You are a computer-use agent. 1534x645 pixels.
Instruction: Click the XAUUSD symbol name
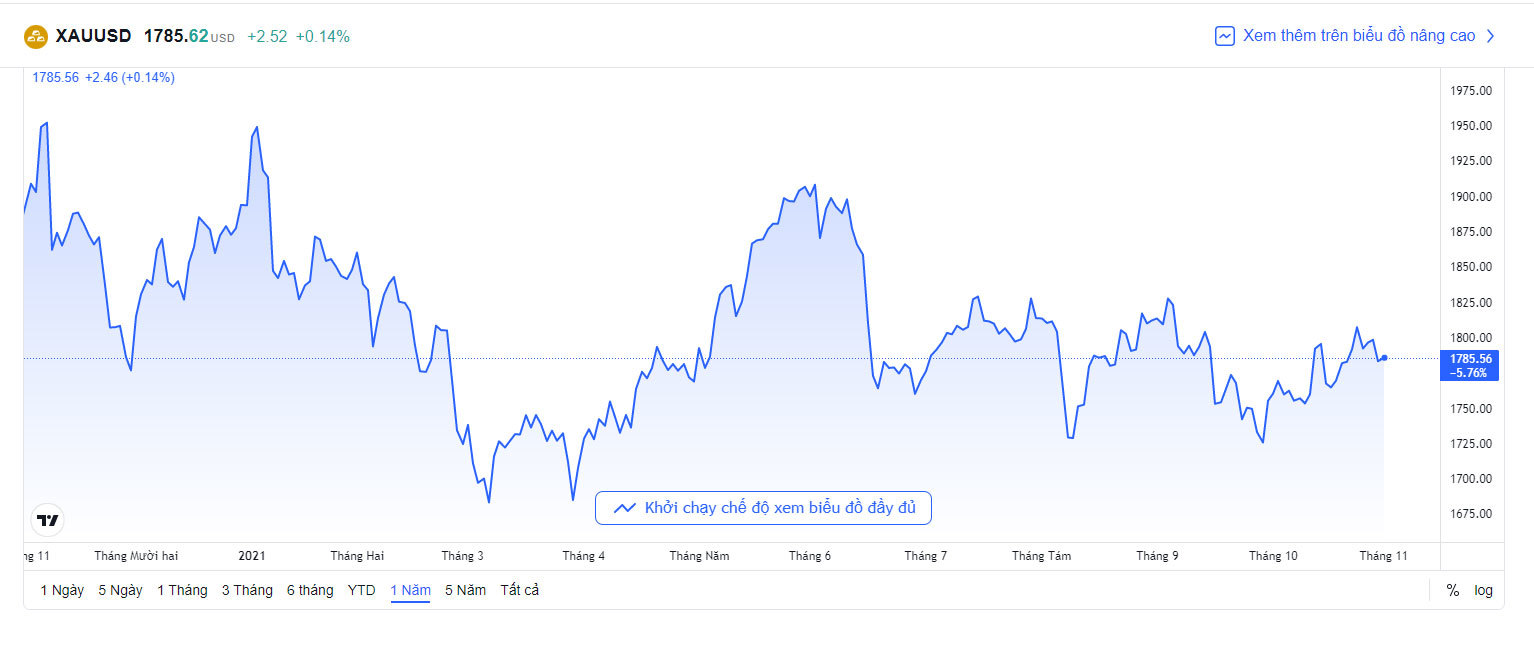[x=94, y=36]
